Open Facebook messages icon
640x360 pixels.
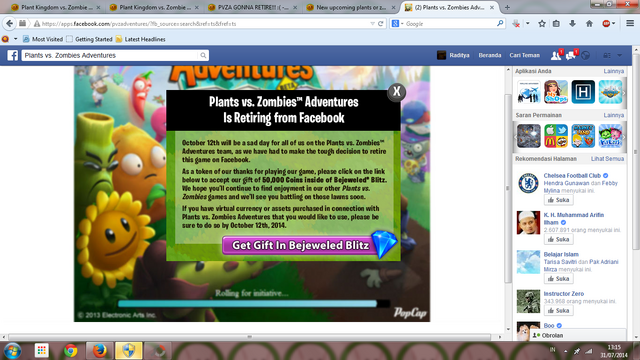(x=571, y=55)
